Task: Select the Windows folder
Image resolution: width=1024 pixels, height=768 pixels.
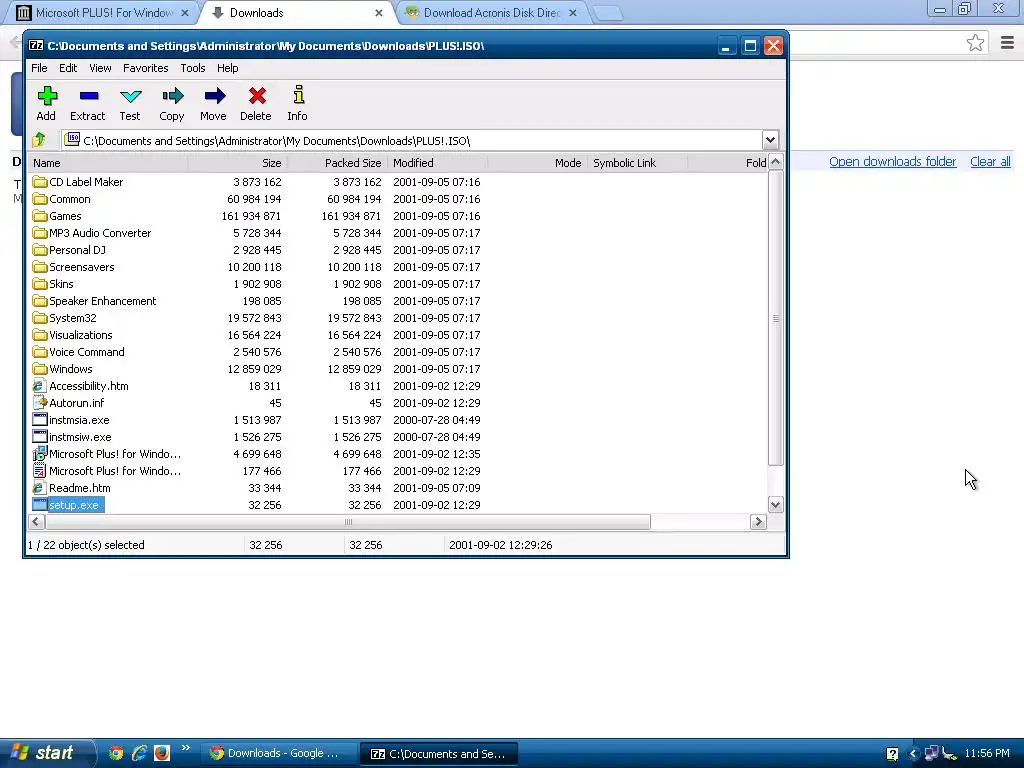Action: point(63,368)
